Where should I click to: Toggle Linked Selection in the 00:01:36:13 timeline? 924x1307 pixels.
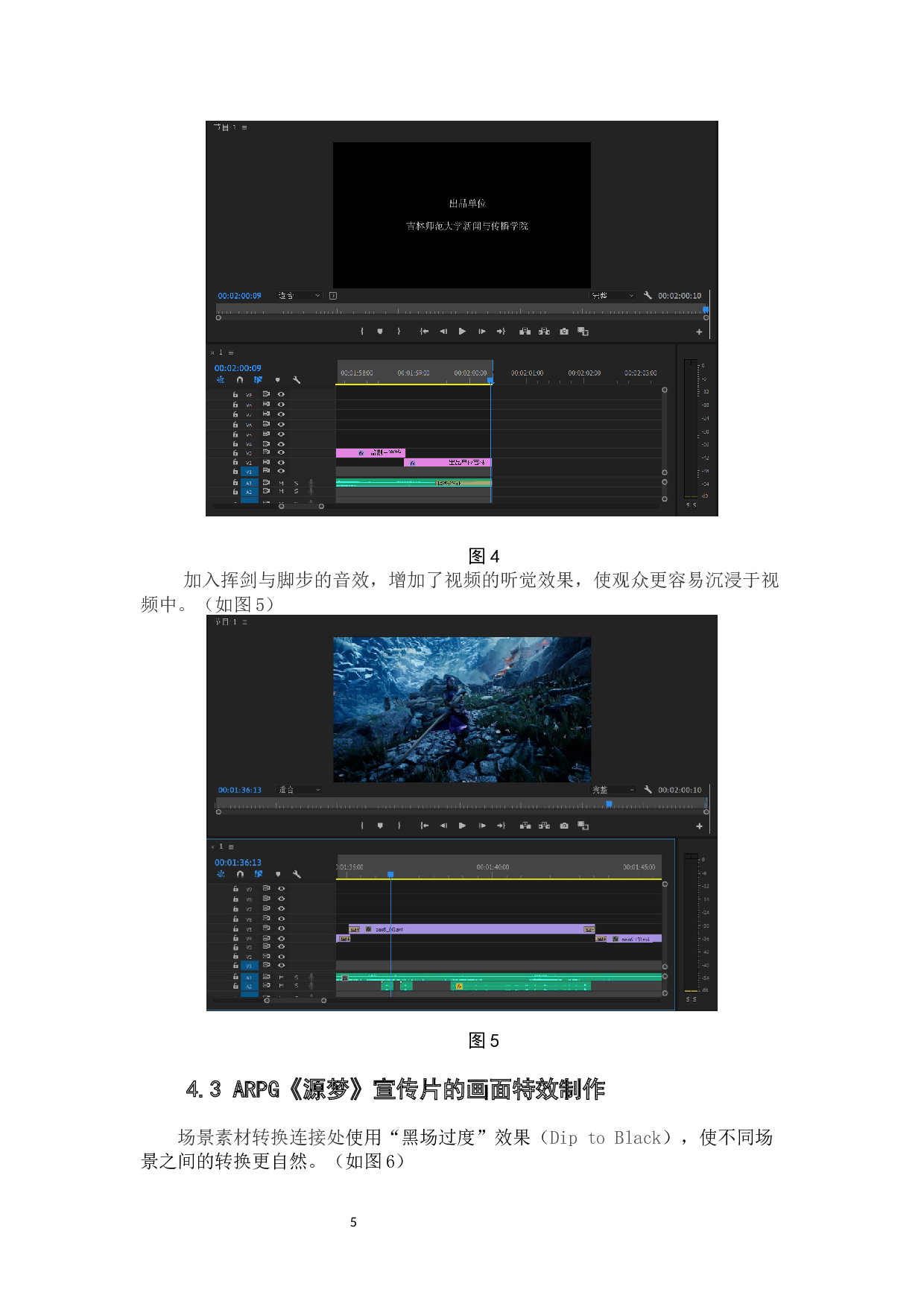[258, 874]
